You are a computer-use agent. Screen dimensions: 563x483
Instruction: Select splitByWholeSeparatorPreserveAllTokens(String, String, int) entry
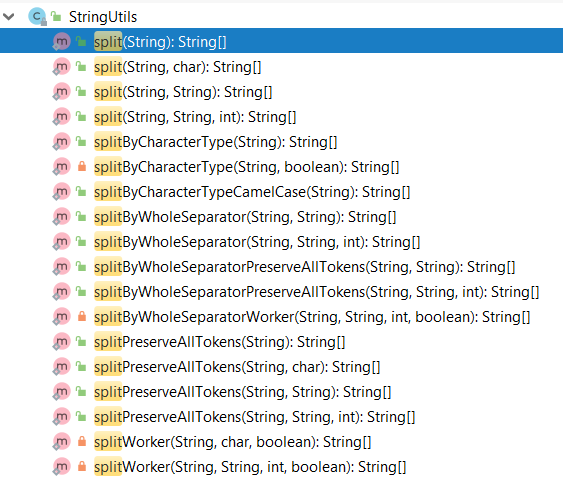point(317,292)
